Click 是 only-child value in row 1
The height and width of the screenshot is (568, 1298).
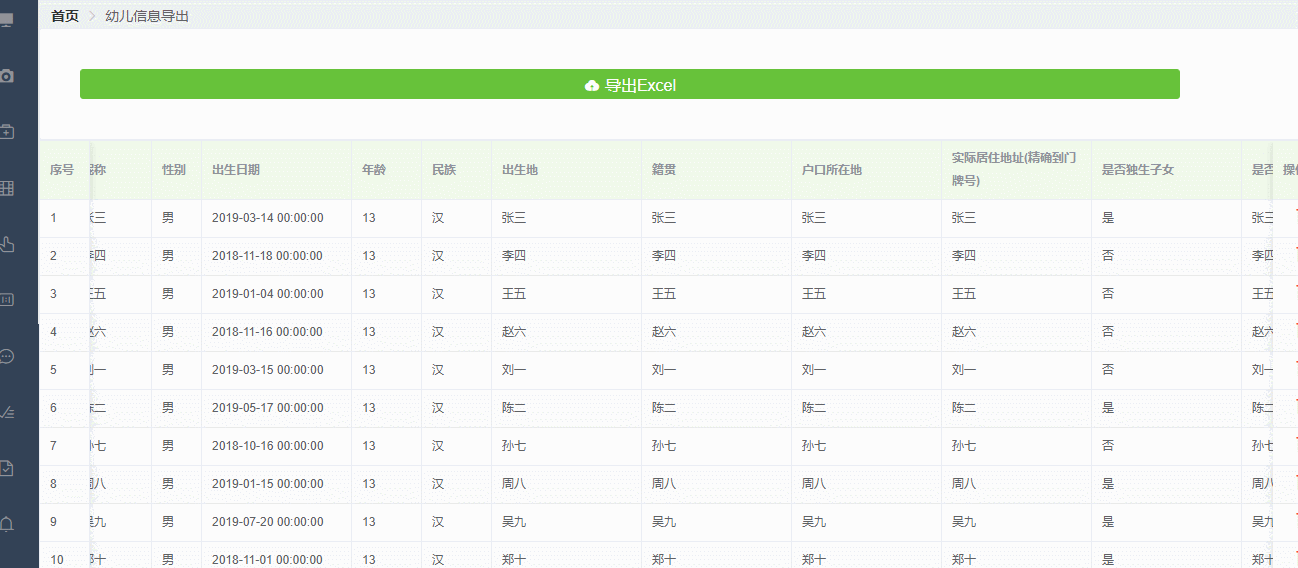tap(1108, 218)
